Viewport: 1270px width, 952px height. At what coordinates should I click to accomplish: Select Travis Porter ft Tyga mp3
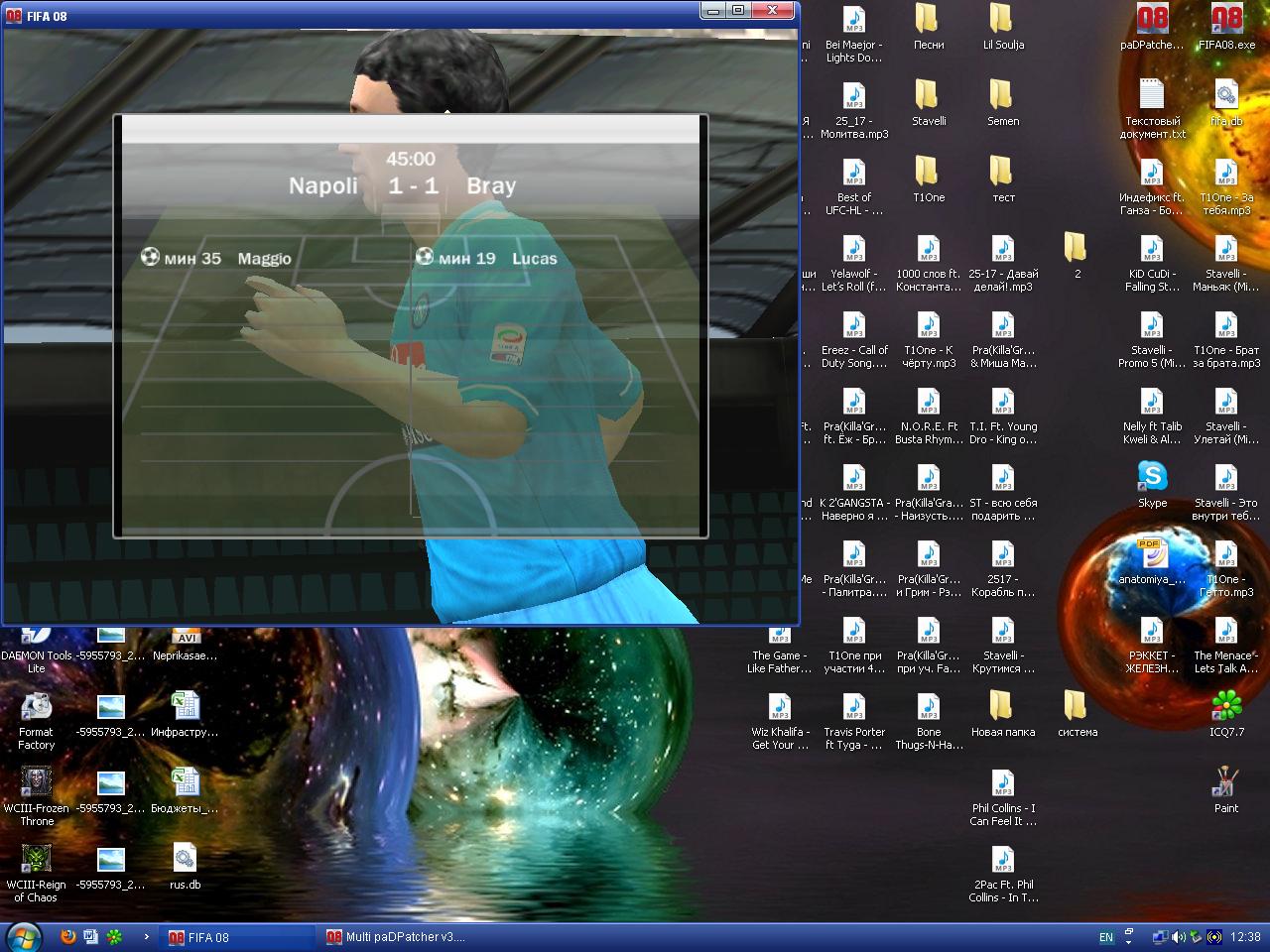(854, 720)
